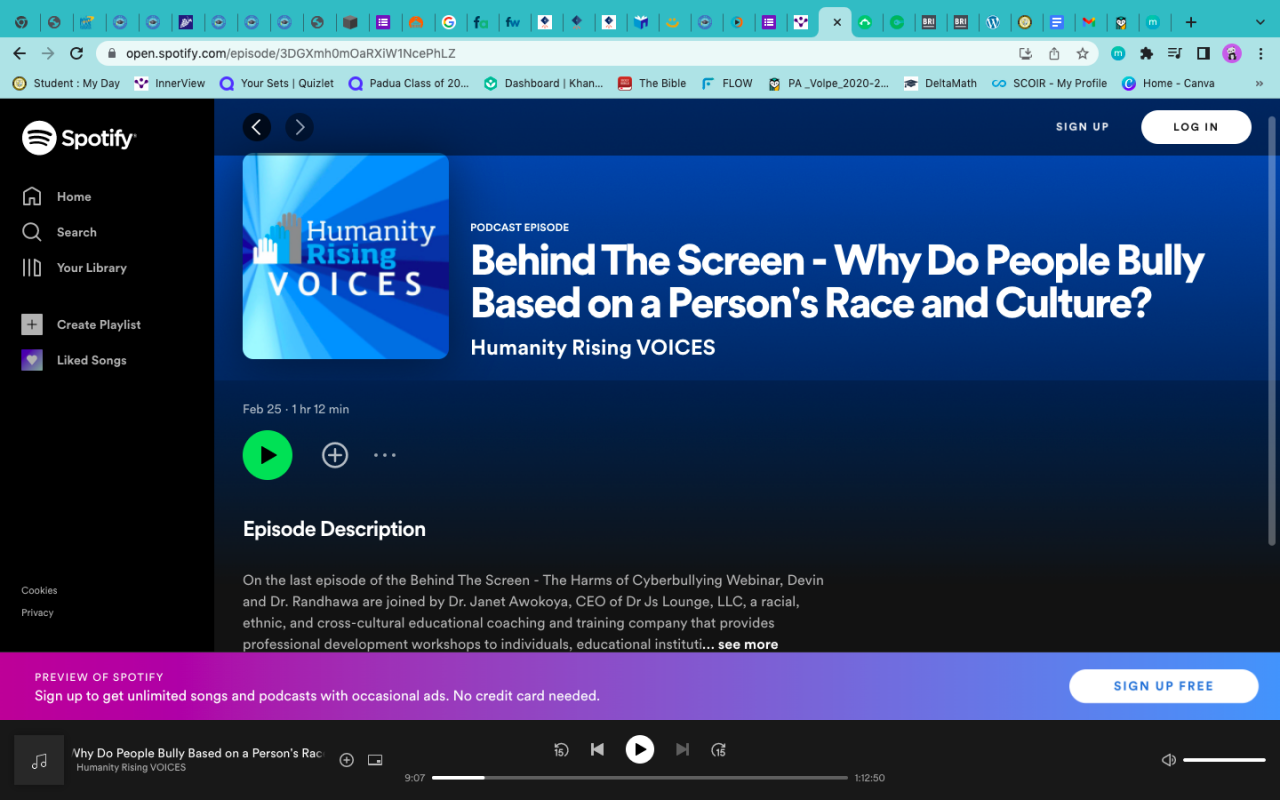
Task: Click the Humanity Rising VOICES cover art
Action: (346, 256)
